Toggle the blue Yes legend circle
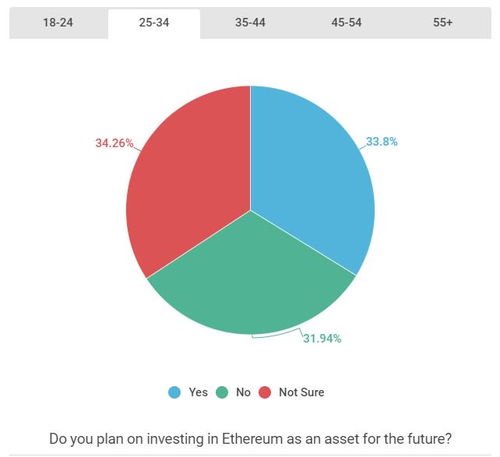Viewport: 500px width, 457px height. click(174, 392)
